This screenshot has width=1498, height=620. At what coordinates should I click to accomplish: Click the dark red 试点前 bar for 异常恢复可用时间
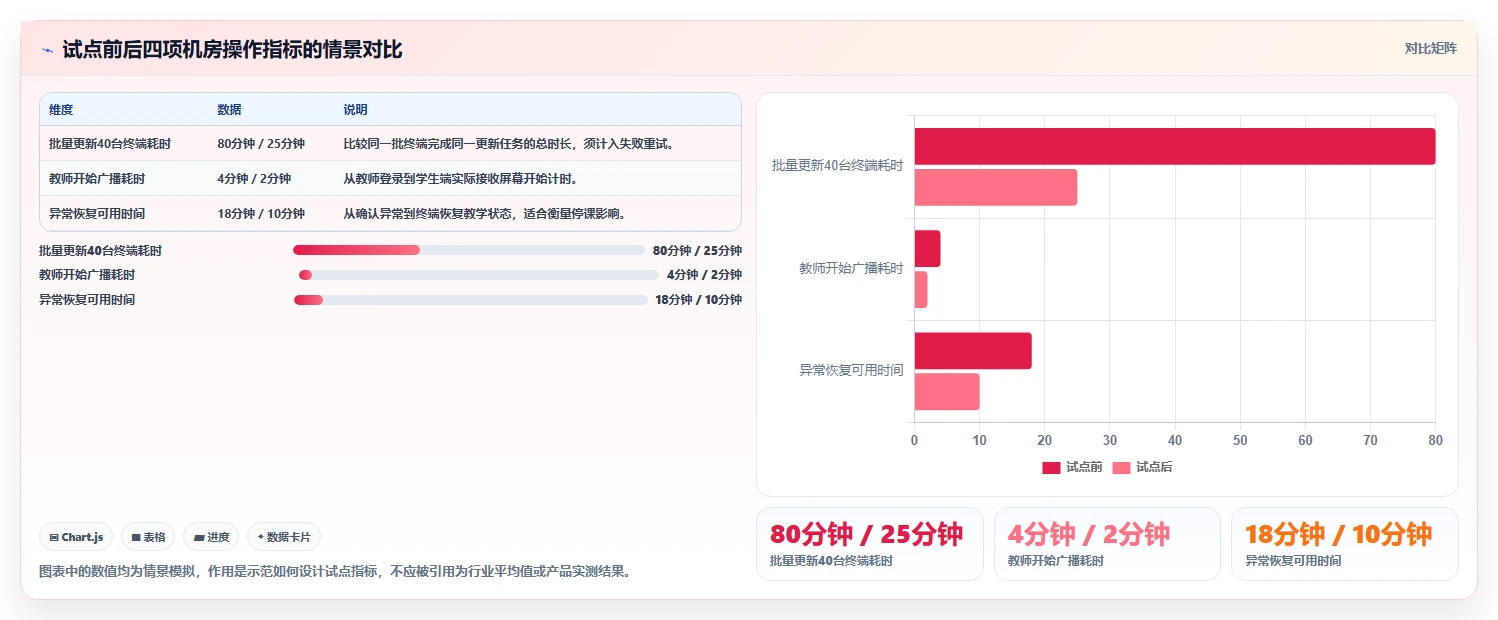[x=972, y=351]
